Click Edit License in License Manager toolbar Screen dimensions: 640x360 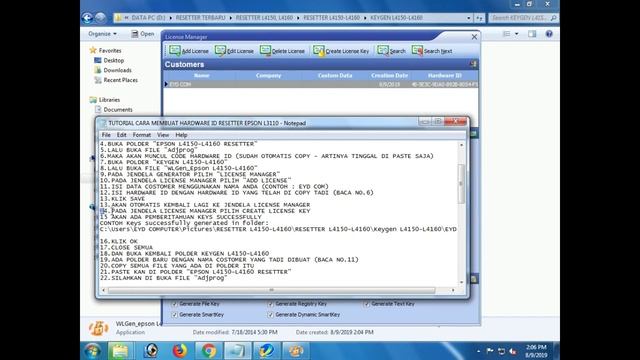(234, 51)
